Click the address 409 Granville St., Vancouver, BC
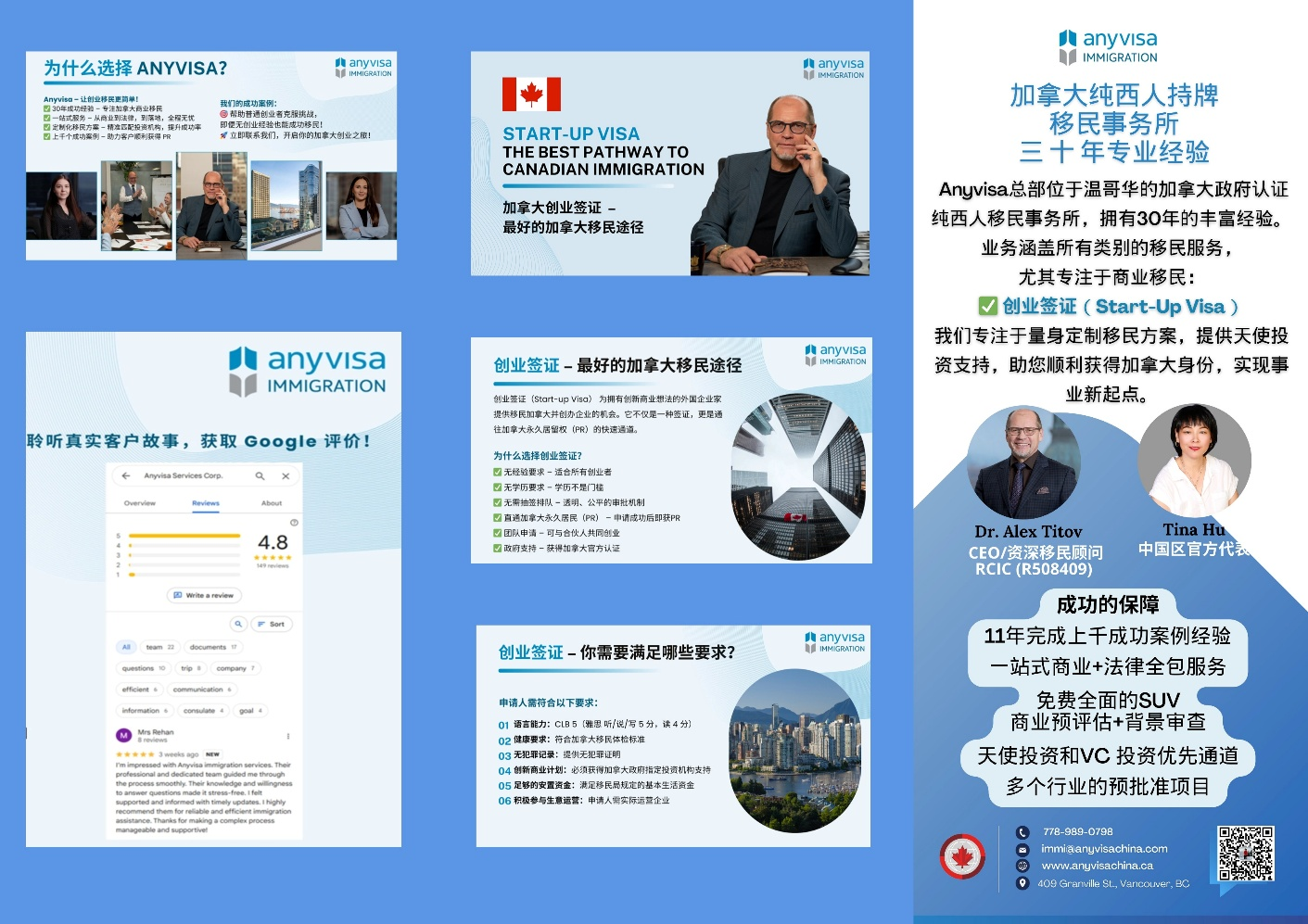 (x=1113, y=883)
